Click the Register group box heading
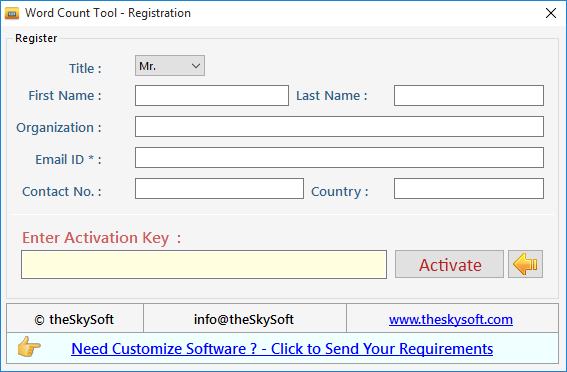Screen dimensions: 567x372 [36, 38]
